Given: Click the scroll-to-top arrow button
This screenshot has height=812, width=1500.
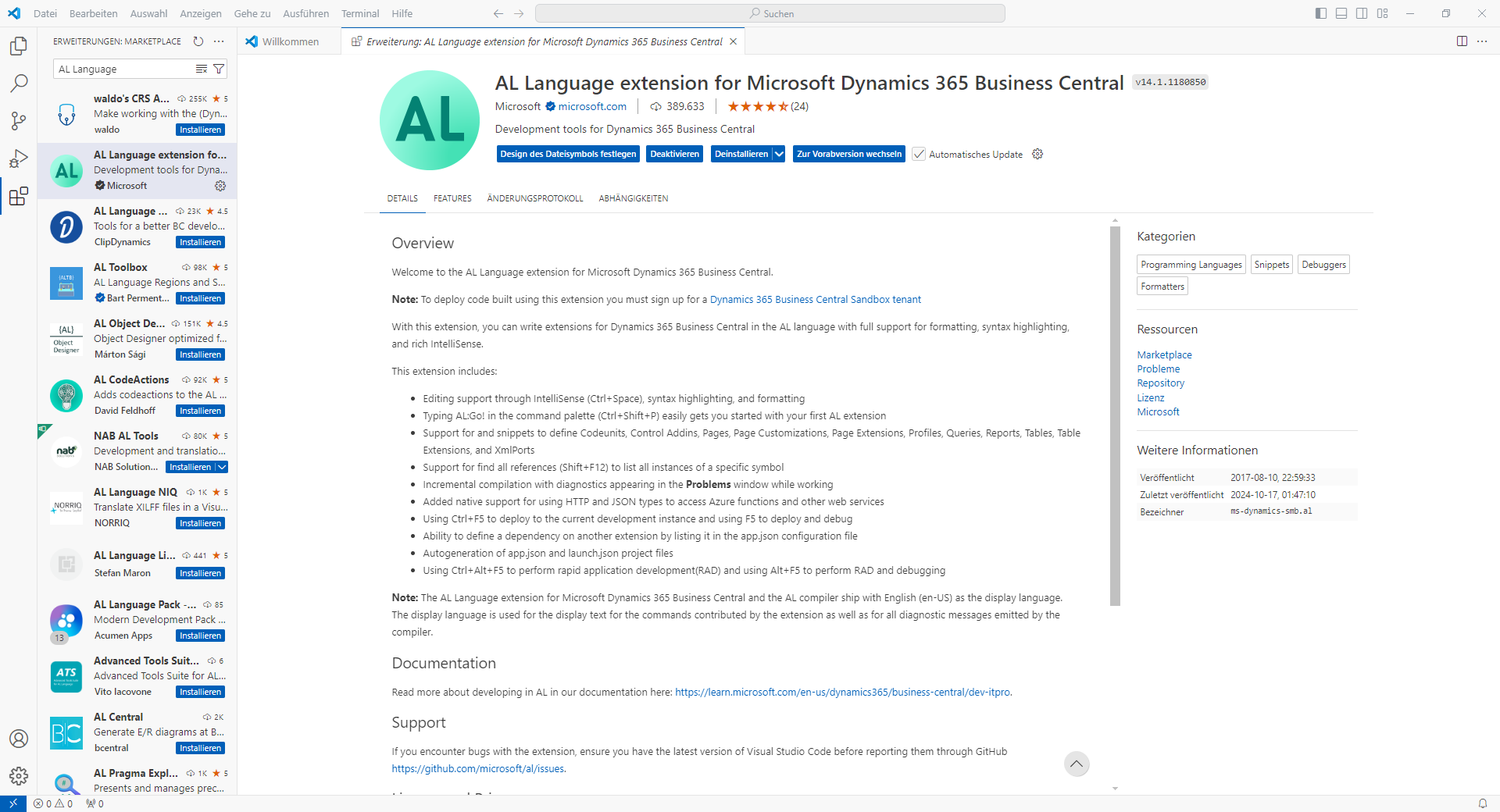Looking at the screenshot, I should [1077, 764].
